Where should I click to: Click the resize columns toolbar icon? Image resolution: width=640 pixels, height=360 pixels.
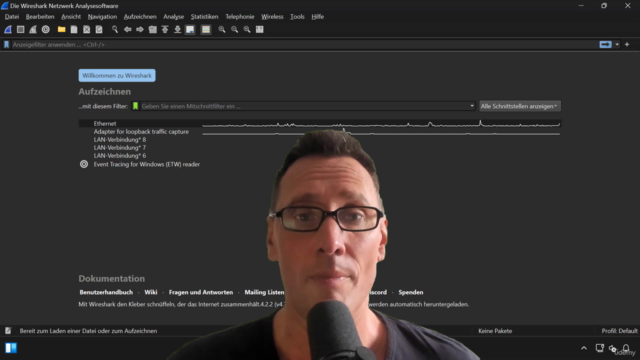(x=260, y=29)
